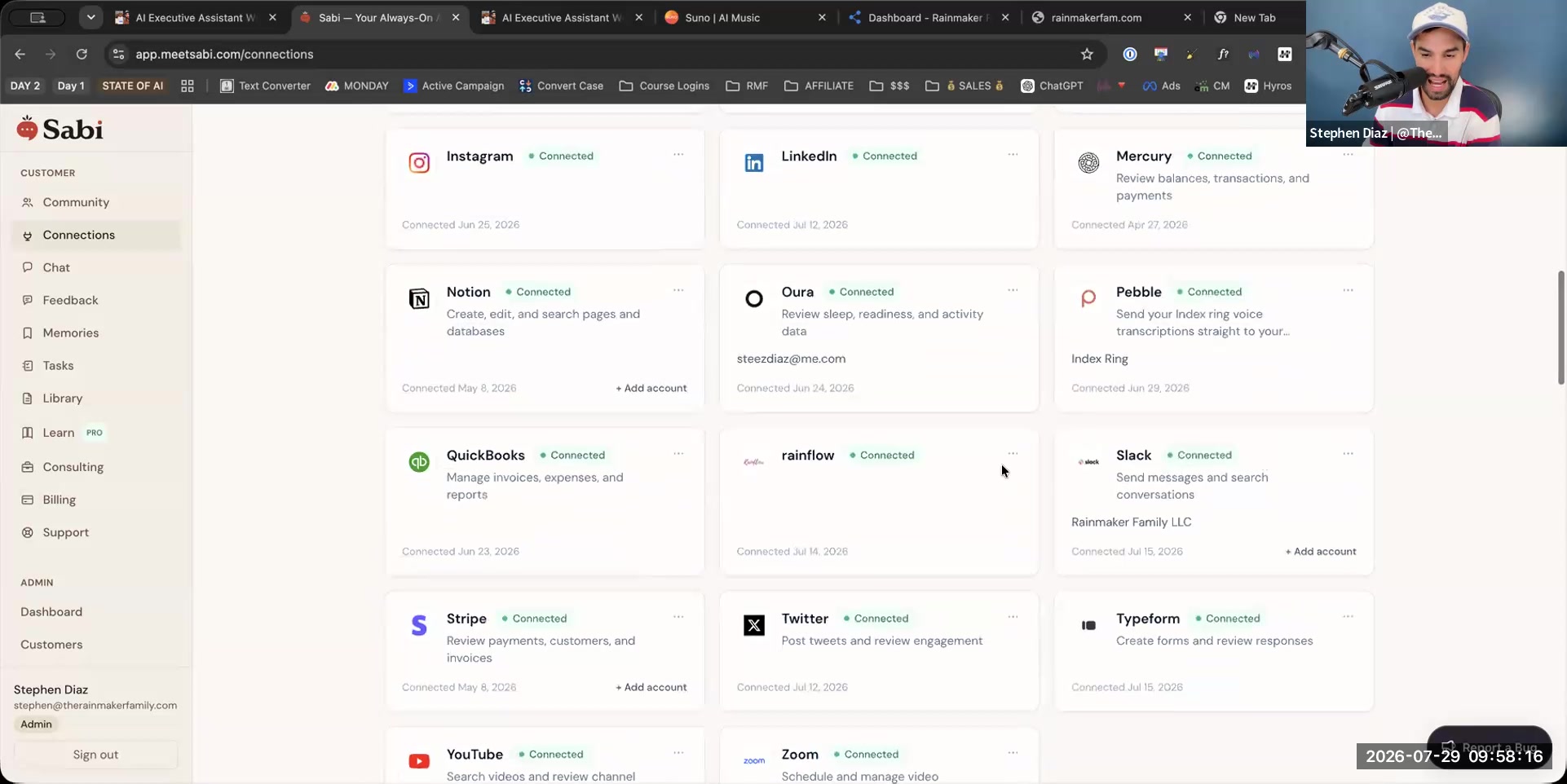Image resolution: width=1567 pixels, height=784 pixels.
Task: Open Support in the sidebar
Action: (x=96, y=532)
